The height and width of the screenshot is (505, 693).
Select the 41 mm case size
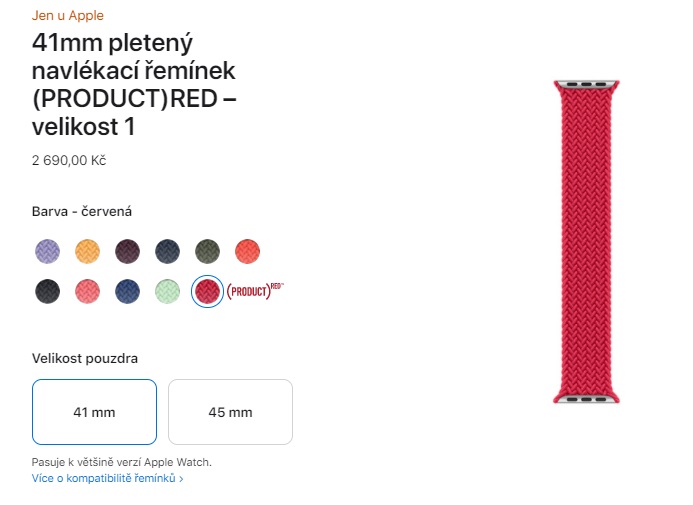click(94, 412)
